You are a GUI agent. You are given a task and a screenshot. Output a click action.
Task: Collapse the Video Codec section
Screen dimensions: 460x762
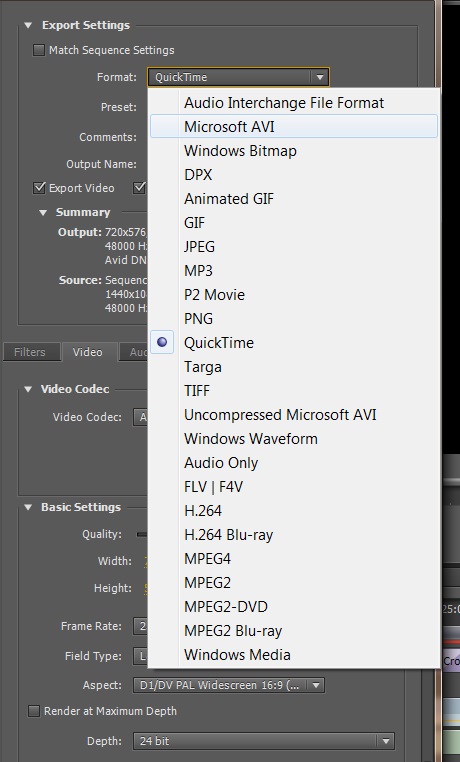tap(28, 389)
